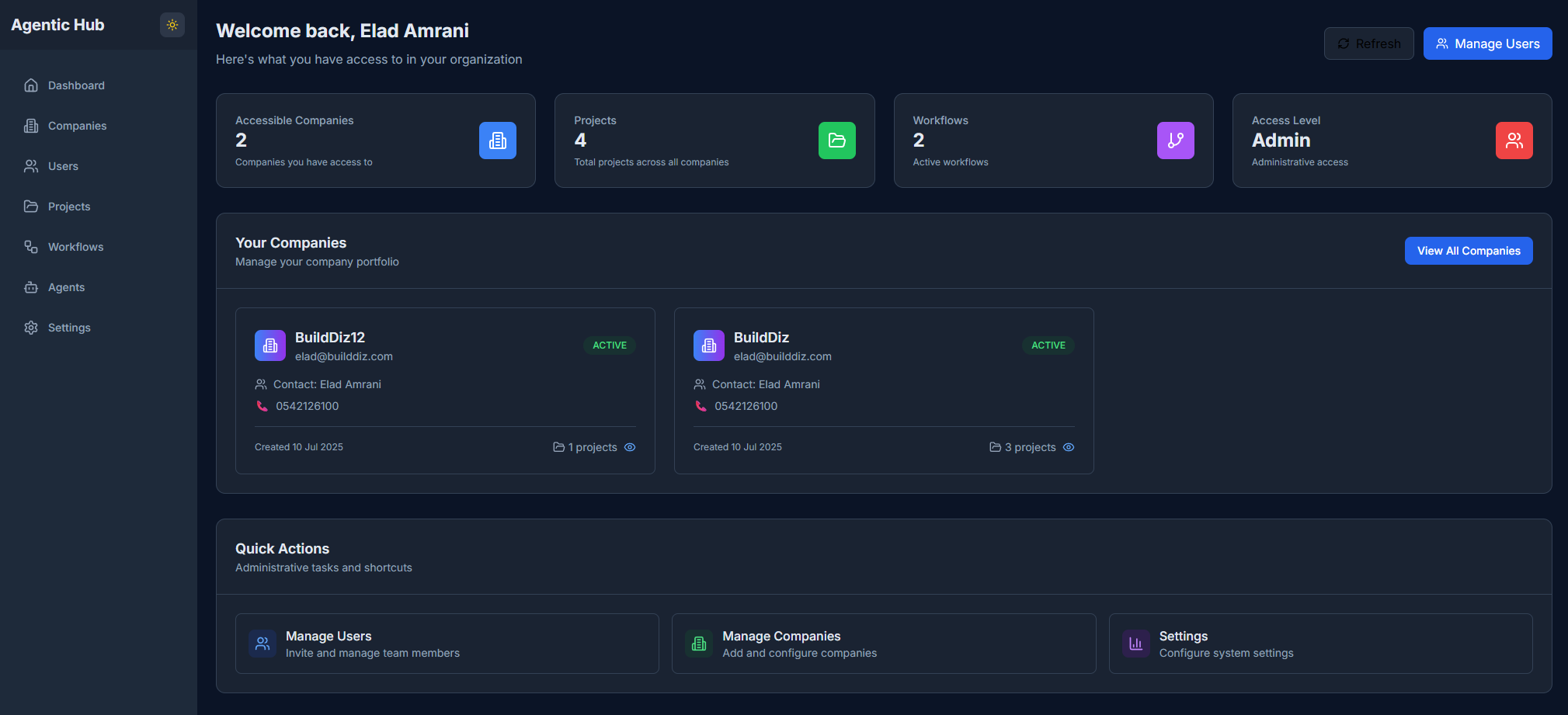
Task: Click the Settings quick action chart icon
Action: 1135,644
